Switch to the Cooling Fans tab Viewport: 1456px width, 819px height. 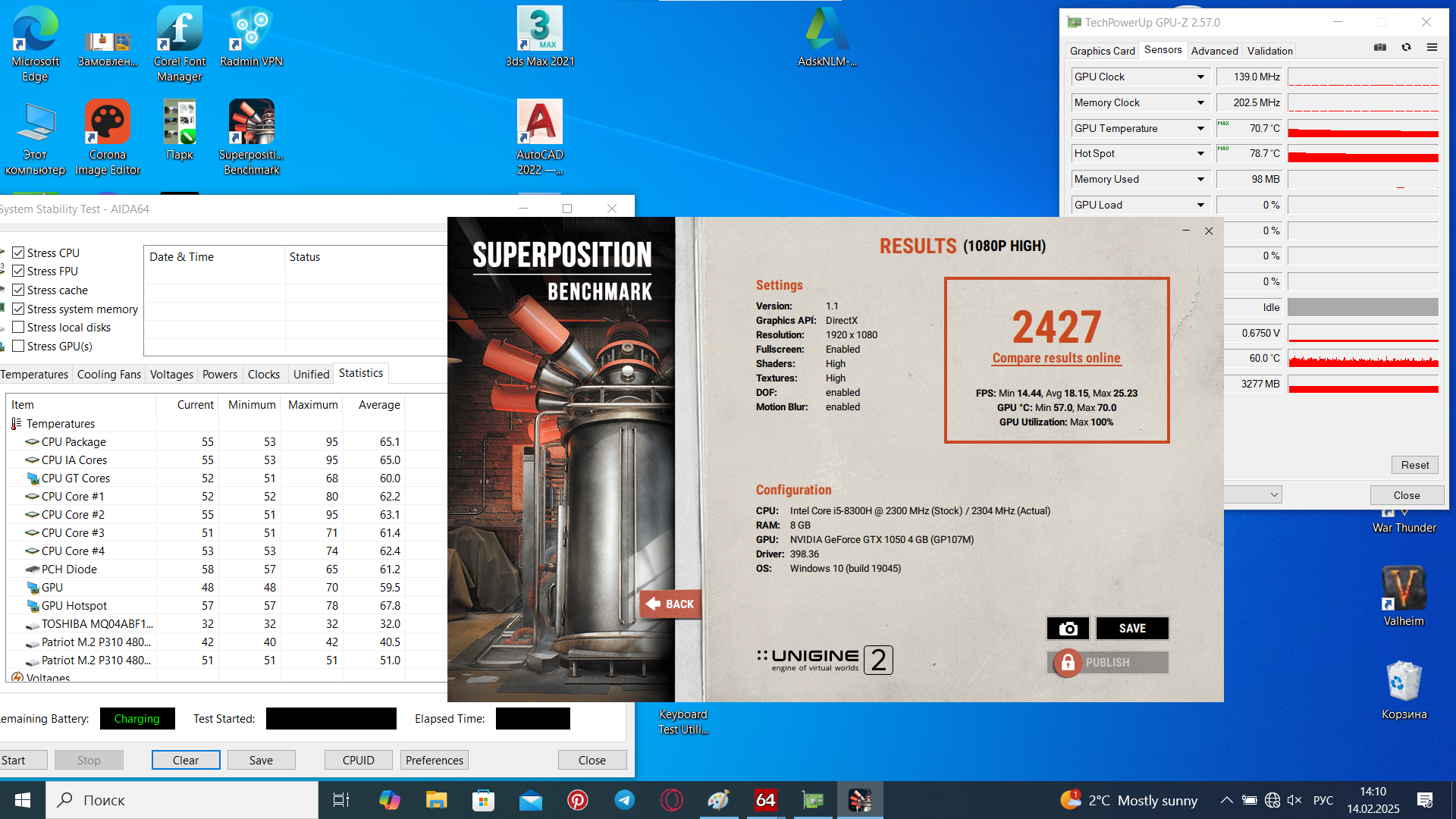pyautogui.click(x=108, y=374)
